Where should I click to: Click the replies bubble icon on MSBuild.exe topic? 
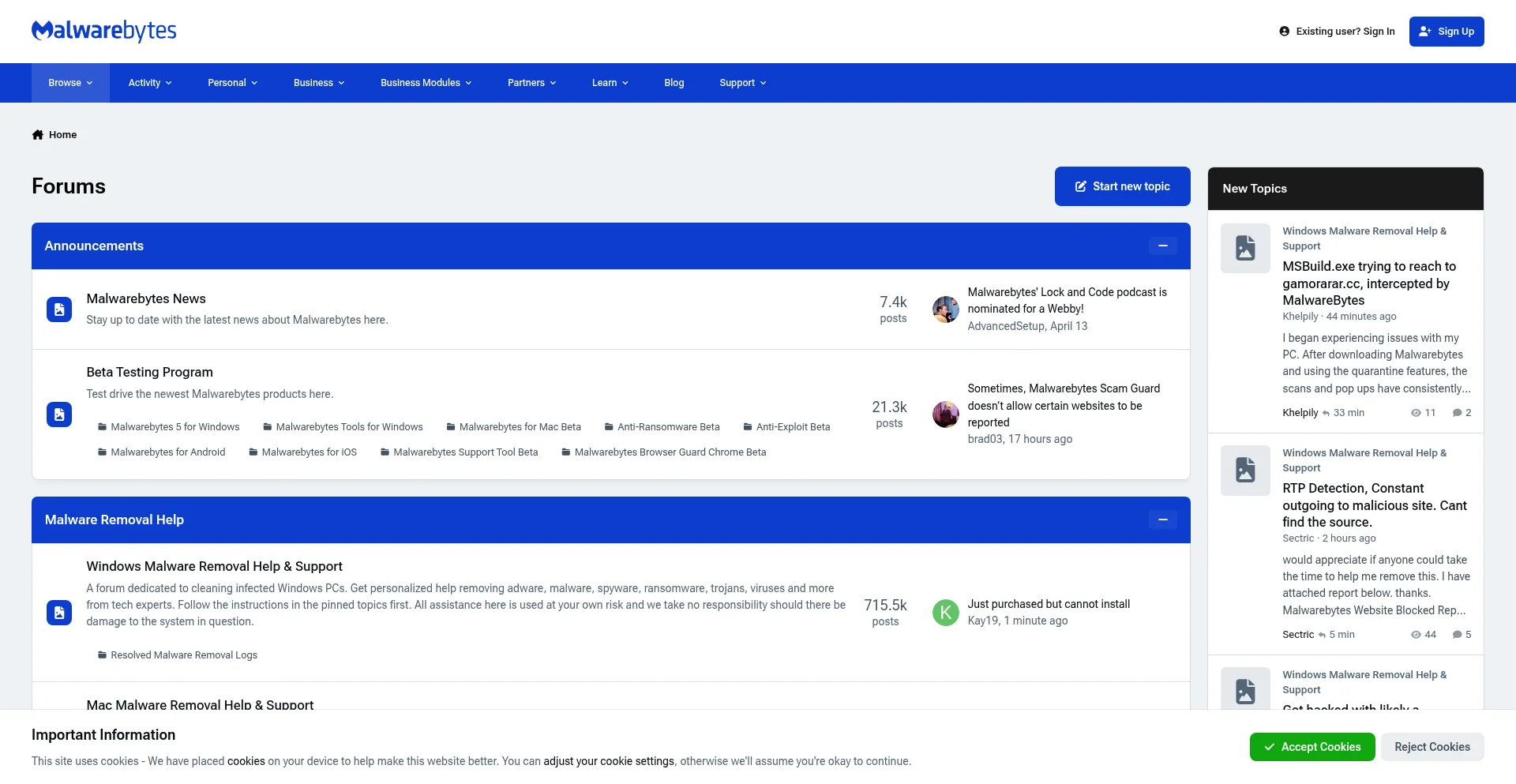(1458, 413)
